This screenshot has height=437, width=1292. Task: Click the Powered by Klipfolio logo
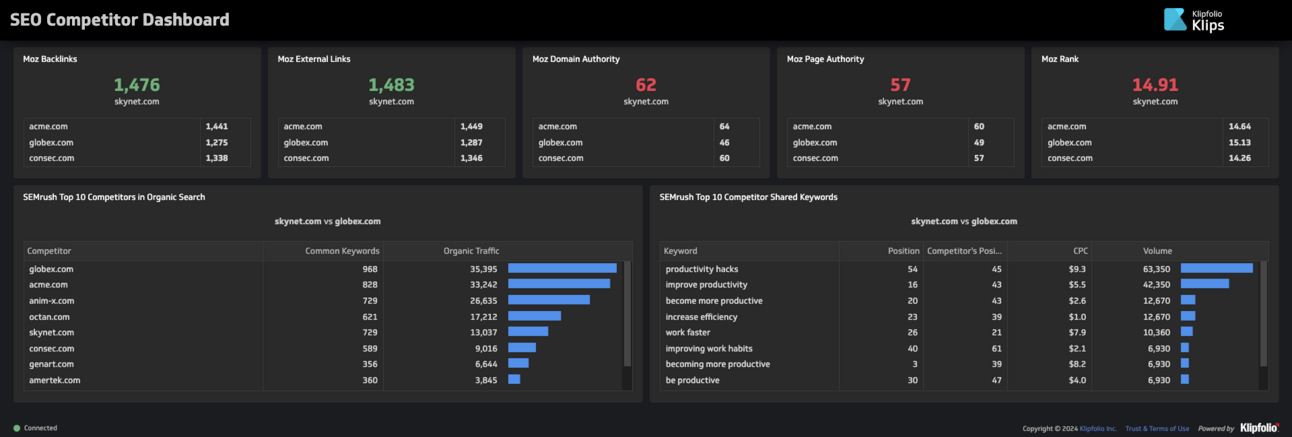click(x=1259, y=428)
